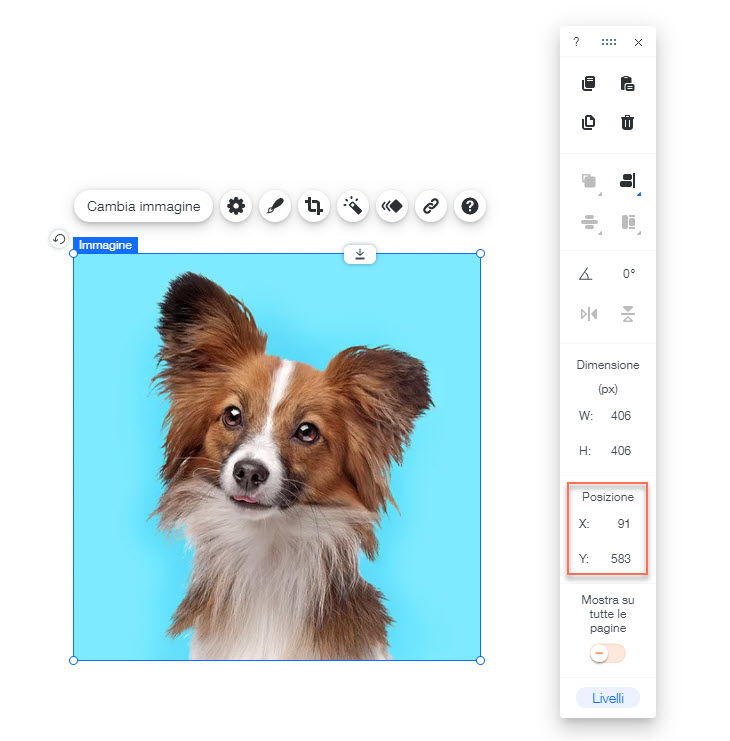Screen dimensions: 730x741
Task: Select the Immagine label tag
Action: click(x=105, y=245)
